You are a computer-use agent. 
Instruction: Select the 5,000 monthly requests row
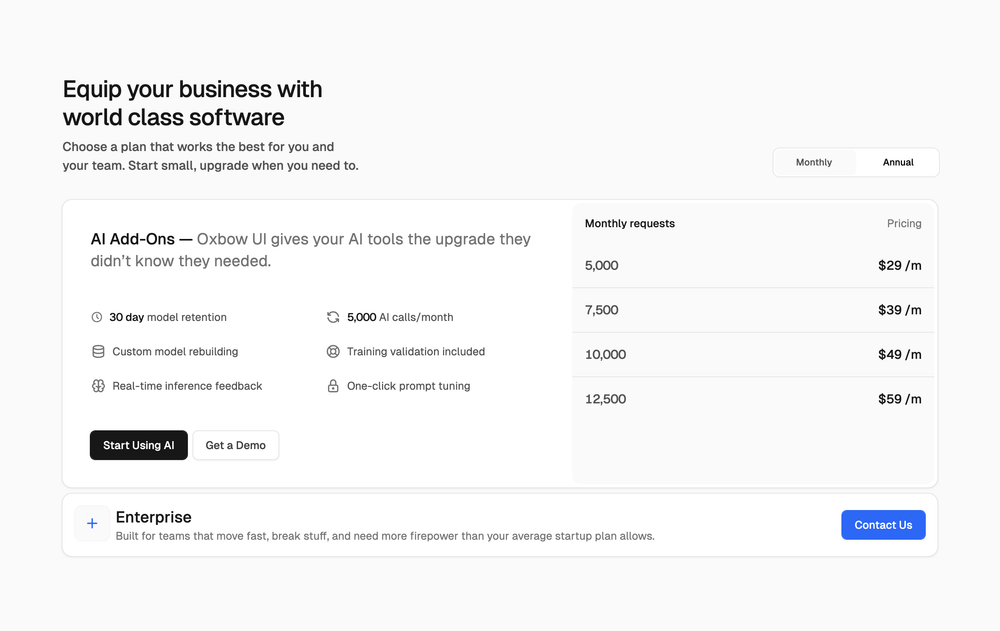[753, 265]
